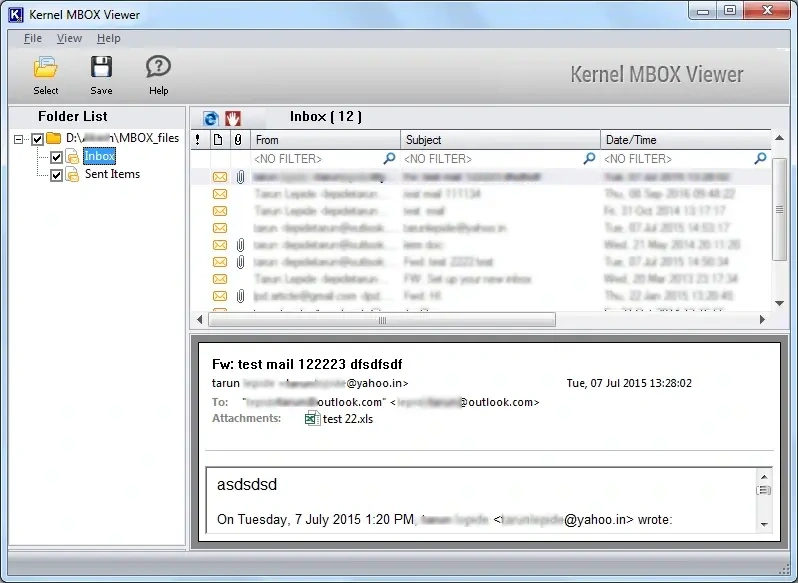Click email list scroll down arrow
The height and width of the screenshot is (583, 798).
779,303
